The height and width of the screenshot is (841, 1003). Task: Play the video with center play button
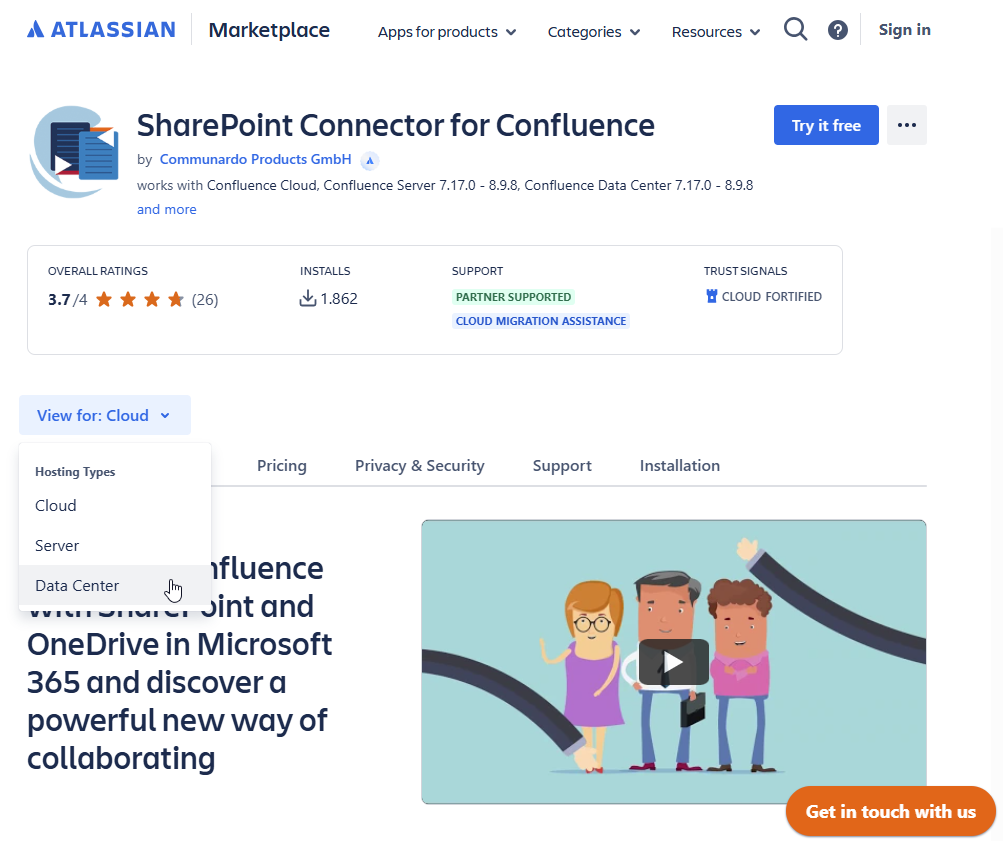pos(673,662)
